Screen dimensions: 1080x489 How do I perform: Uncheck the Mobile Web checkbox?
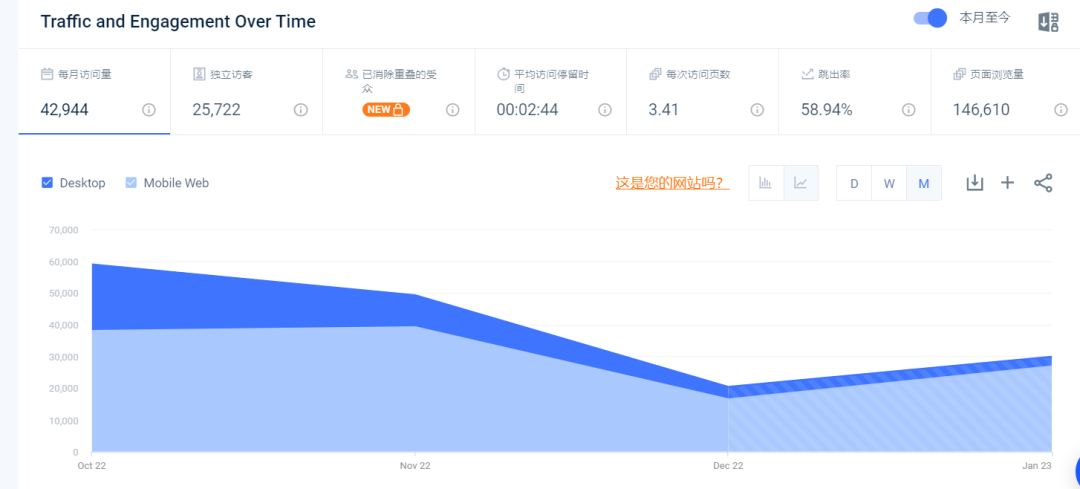[x=131, y=183]
